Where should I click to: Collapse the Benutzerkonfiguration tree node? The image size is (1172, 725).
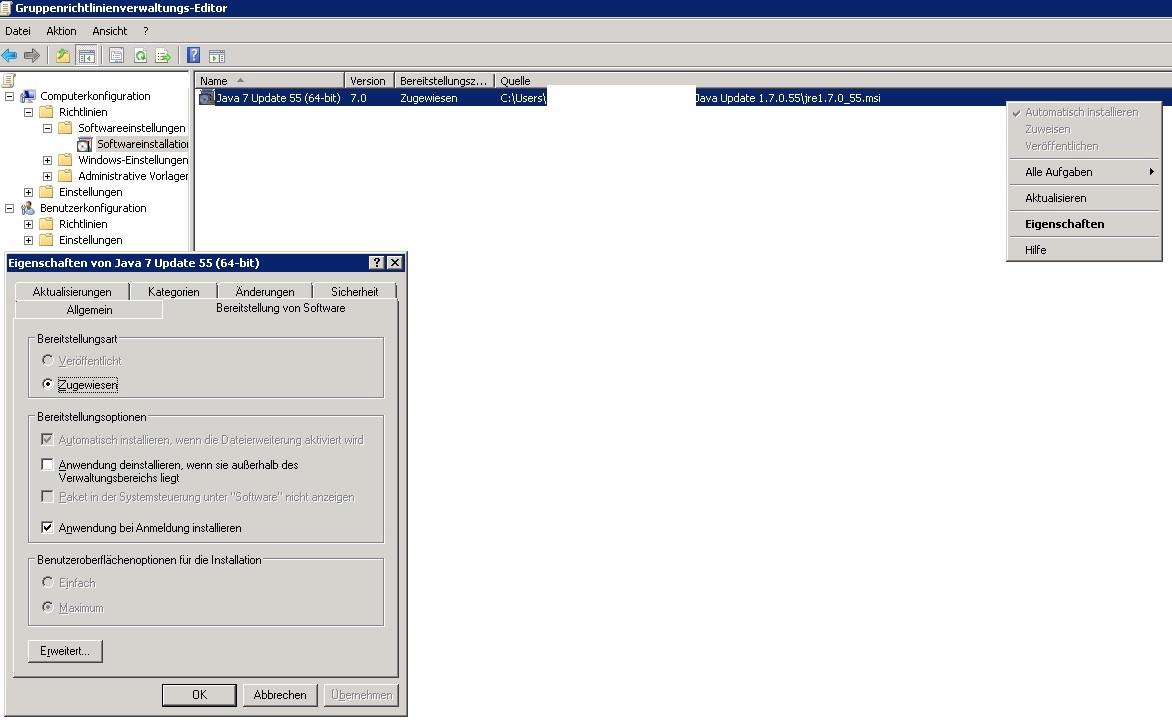(x=9, y=209)
